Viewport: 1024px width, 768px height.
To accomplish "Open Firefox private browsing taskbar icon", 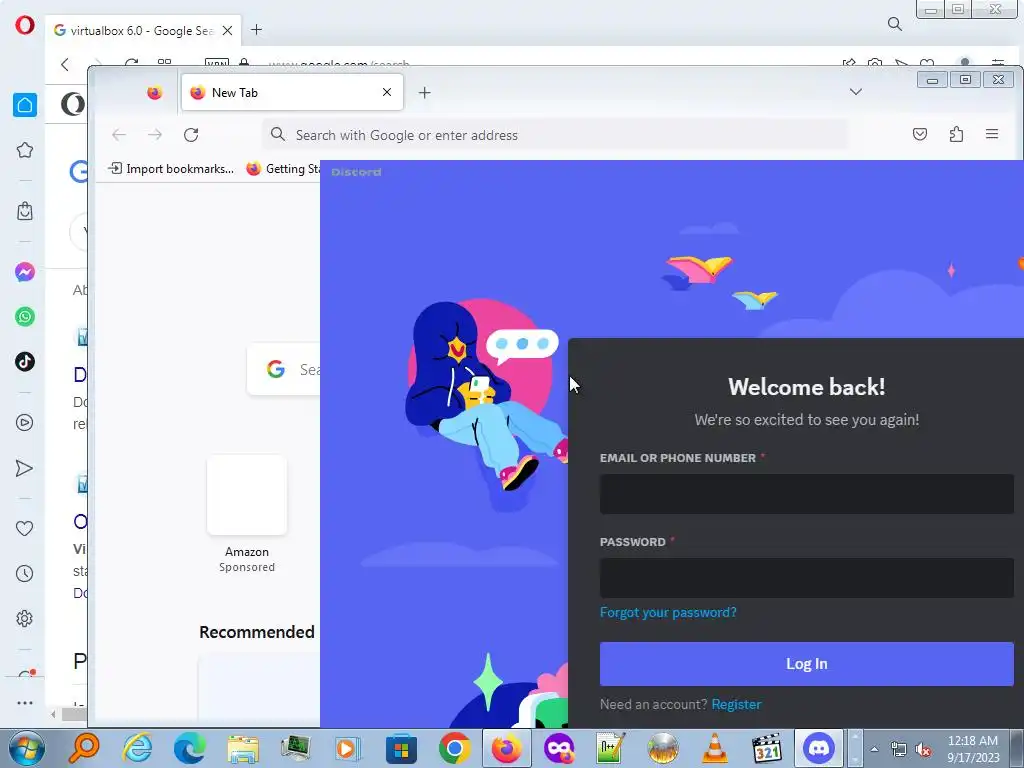I will coord(559,748).
